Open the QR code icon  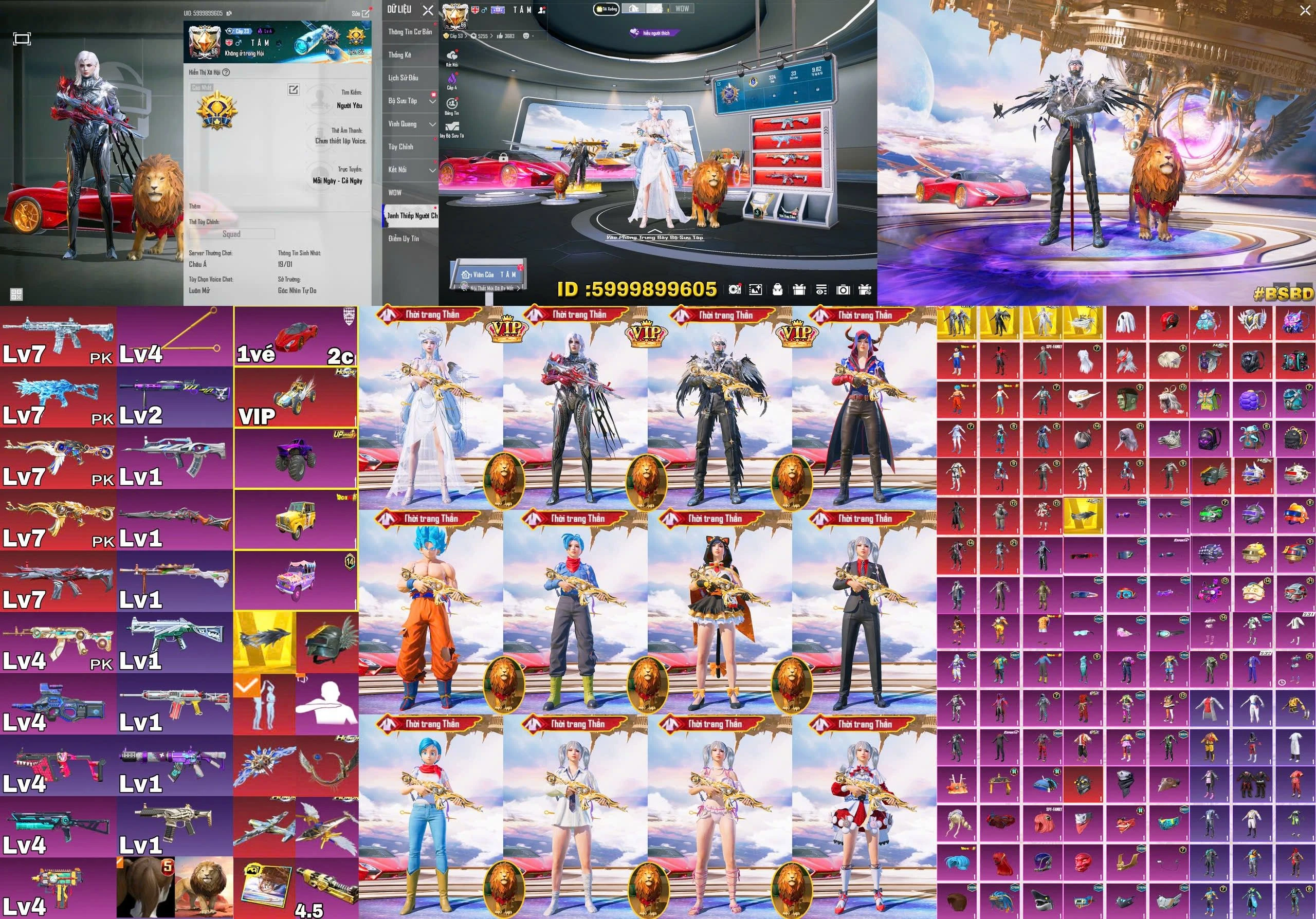point(16,295)
